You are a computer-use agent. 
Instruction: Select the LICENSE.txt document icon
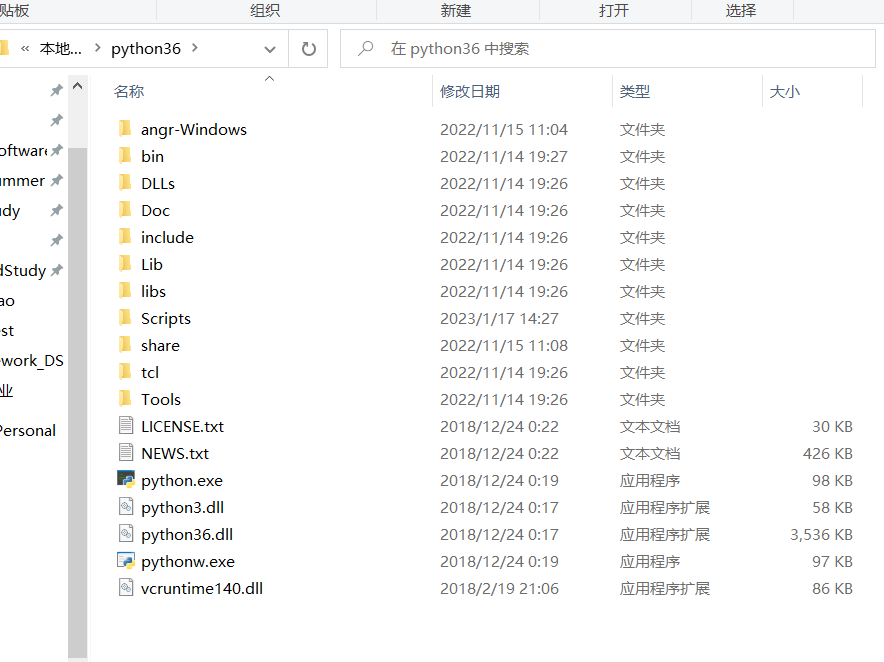[x=126, y=426]
